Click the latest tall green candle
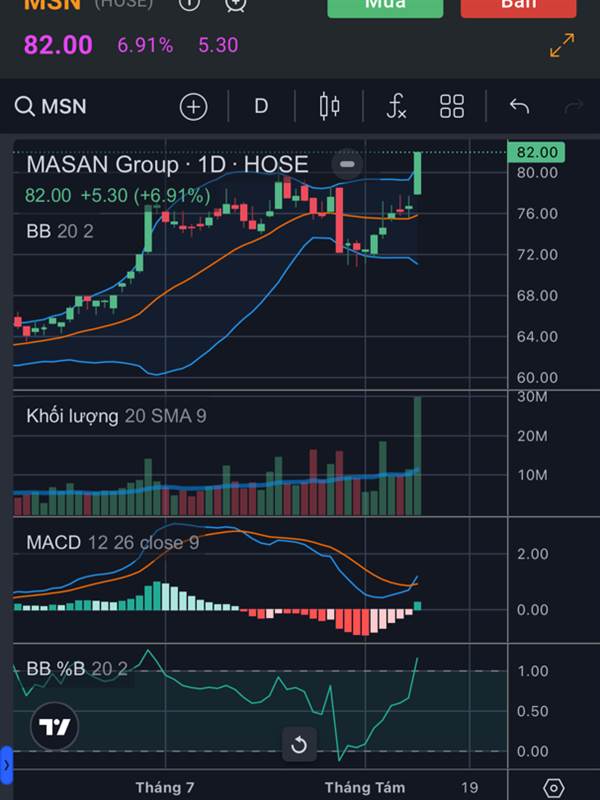 417,173
